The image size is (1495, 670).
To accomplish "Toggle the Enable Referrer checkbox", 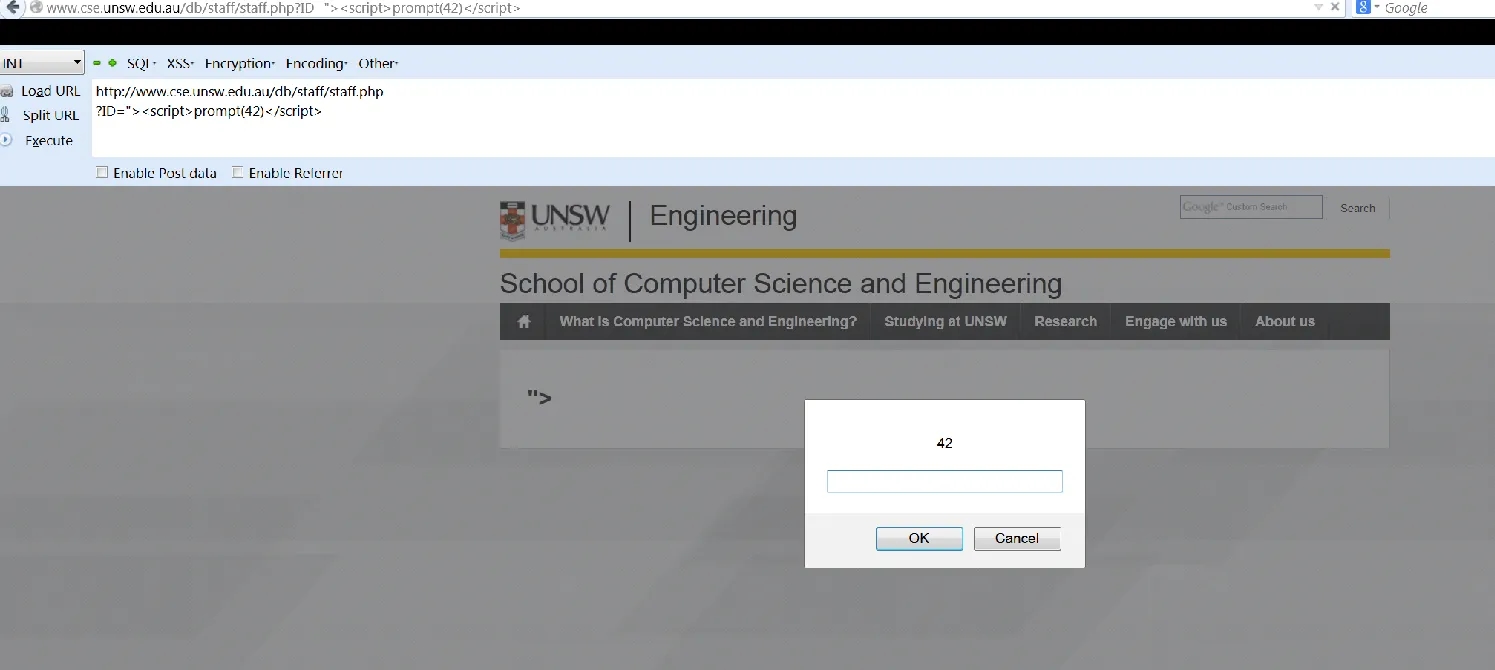I will (x=238, y=173).
